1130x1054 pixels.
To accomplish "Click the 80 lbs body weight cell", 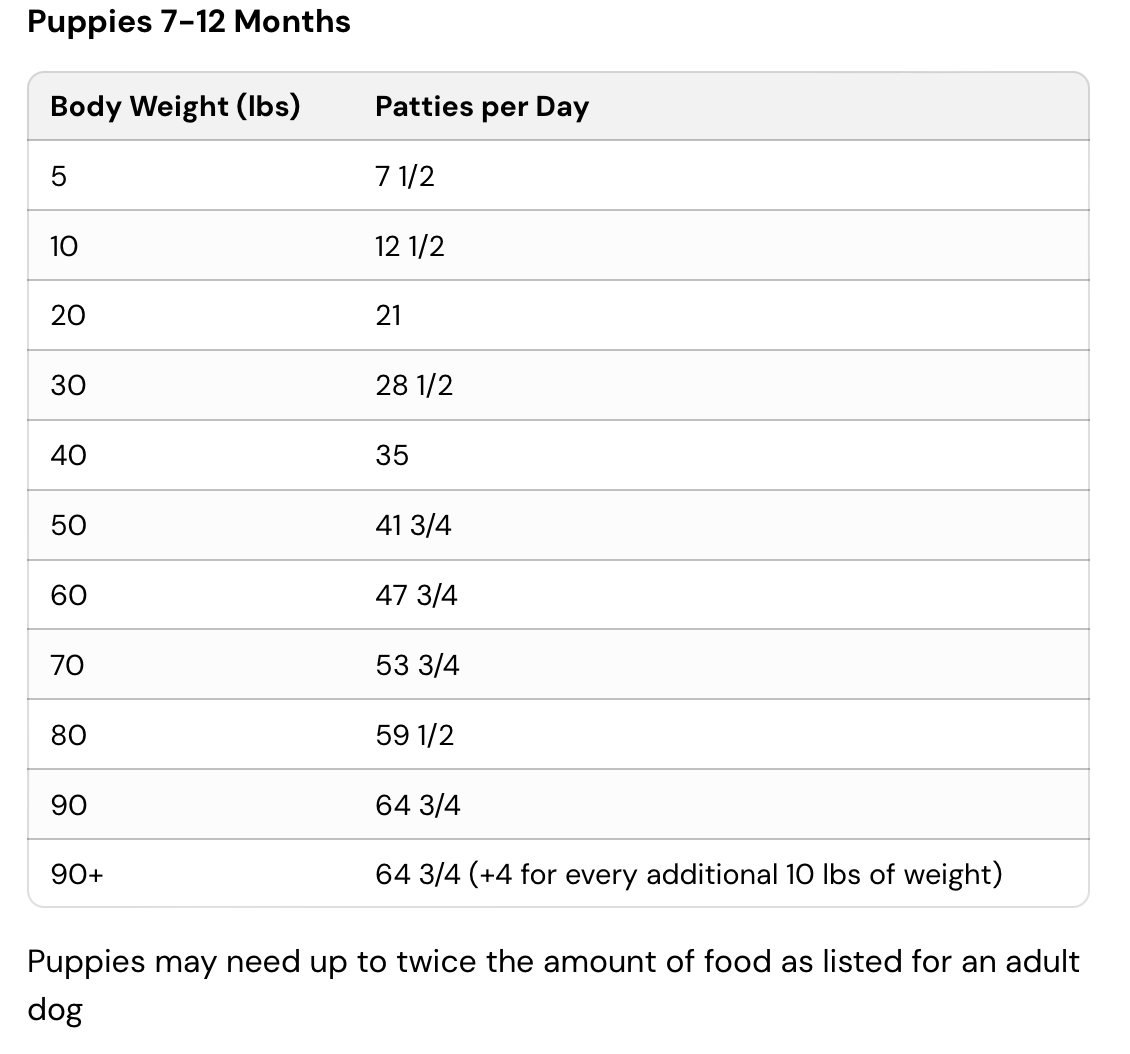I will 68,736.
